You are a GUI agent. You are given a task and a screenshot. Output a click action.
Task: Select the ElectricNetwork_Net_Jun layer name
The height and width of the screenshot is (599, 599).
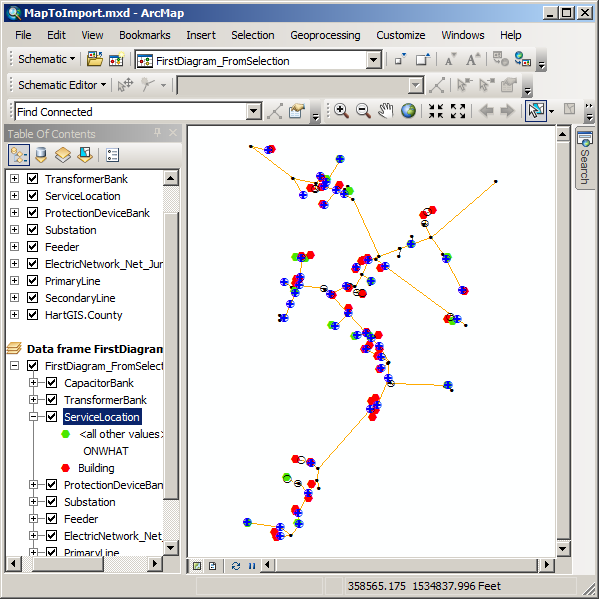[104, 264]
